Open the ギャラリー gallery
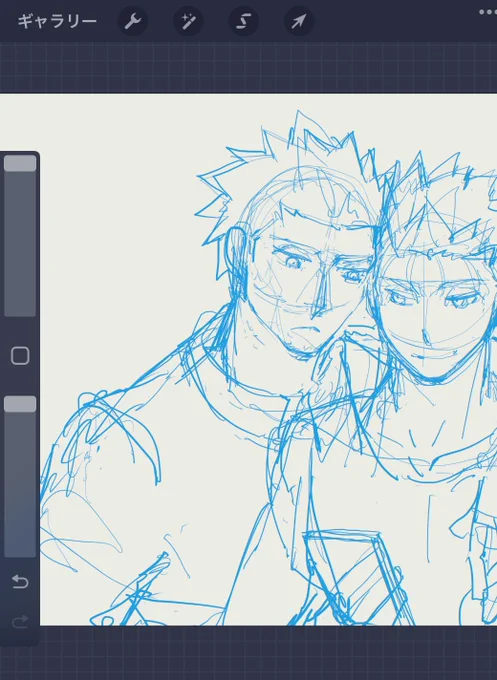Image resolution: width=497 pixels, height=680 pixels. pos(57,21)
